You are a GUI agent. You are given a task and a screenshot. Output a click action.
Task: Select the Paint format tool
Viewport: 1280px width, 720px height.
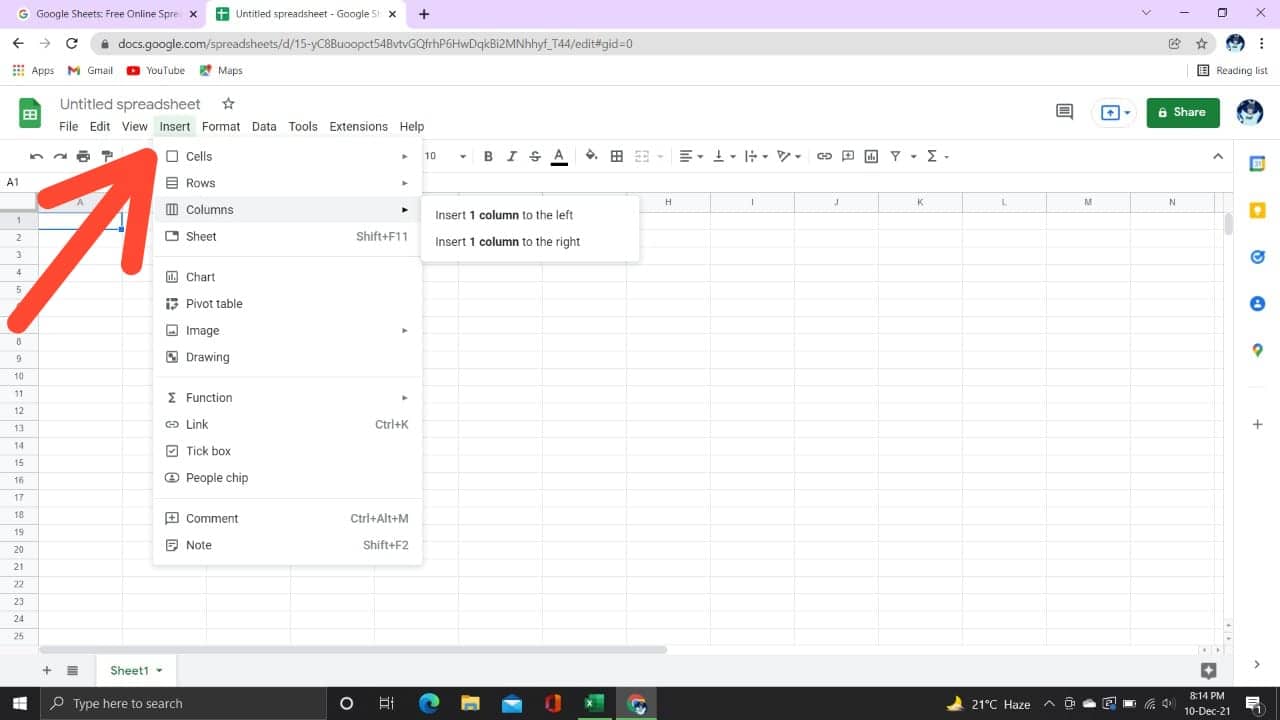pos(107,156)
